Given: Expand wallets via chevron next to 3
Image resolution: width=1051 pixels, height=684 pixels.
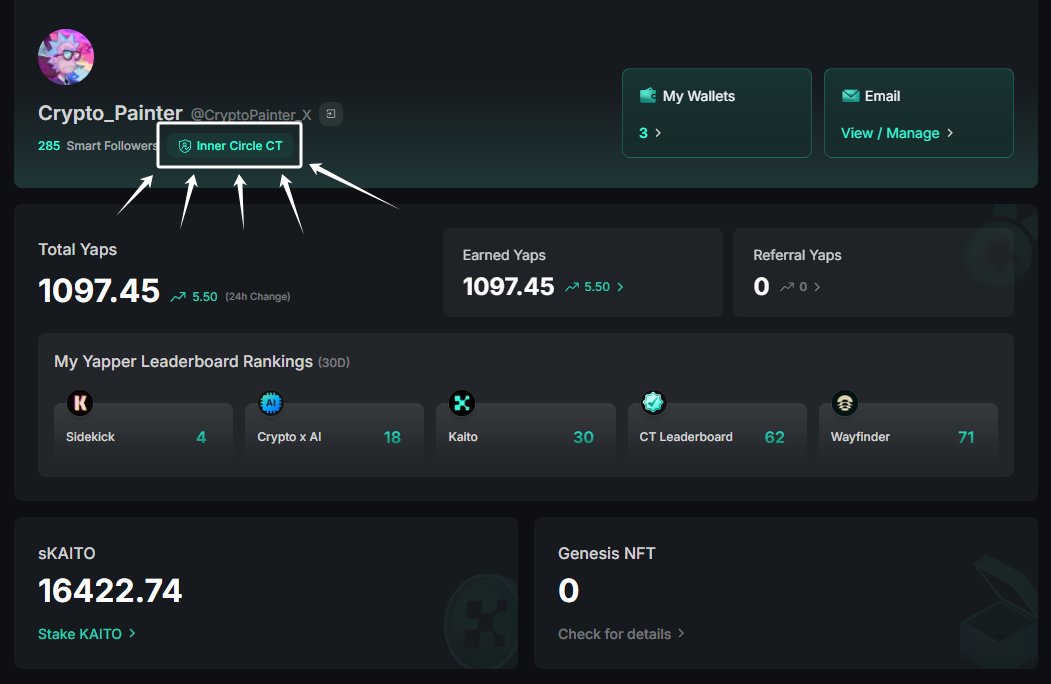Looking at the screenshot, I should point(658,133).
